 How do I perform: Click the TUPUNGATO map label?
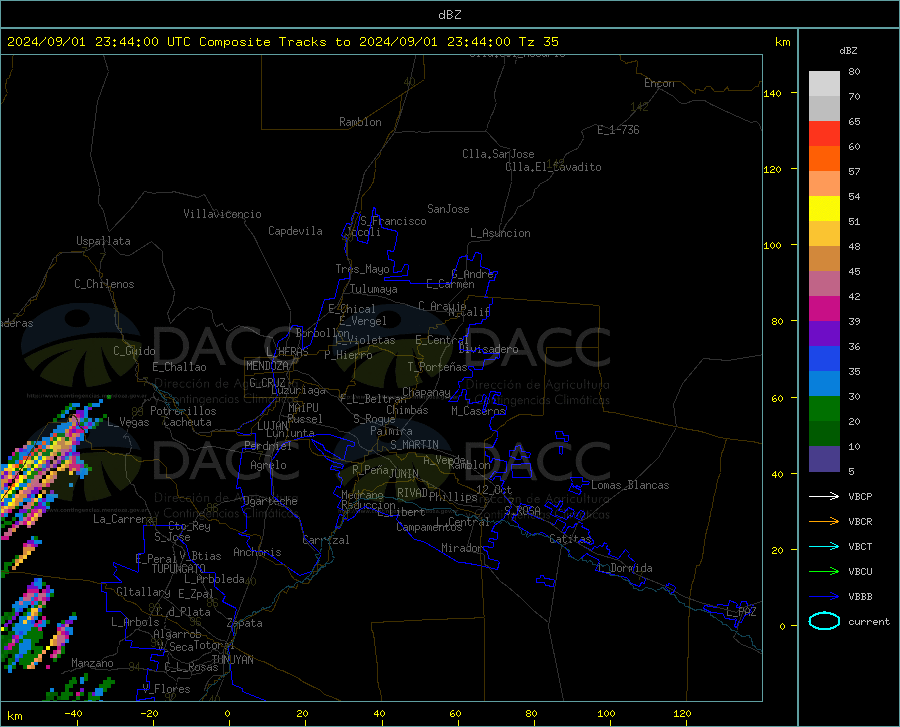click(x=179, y=569)
